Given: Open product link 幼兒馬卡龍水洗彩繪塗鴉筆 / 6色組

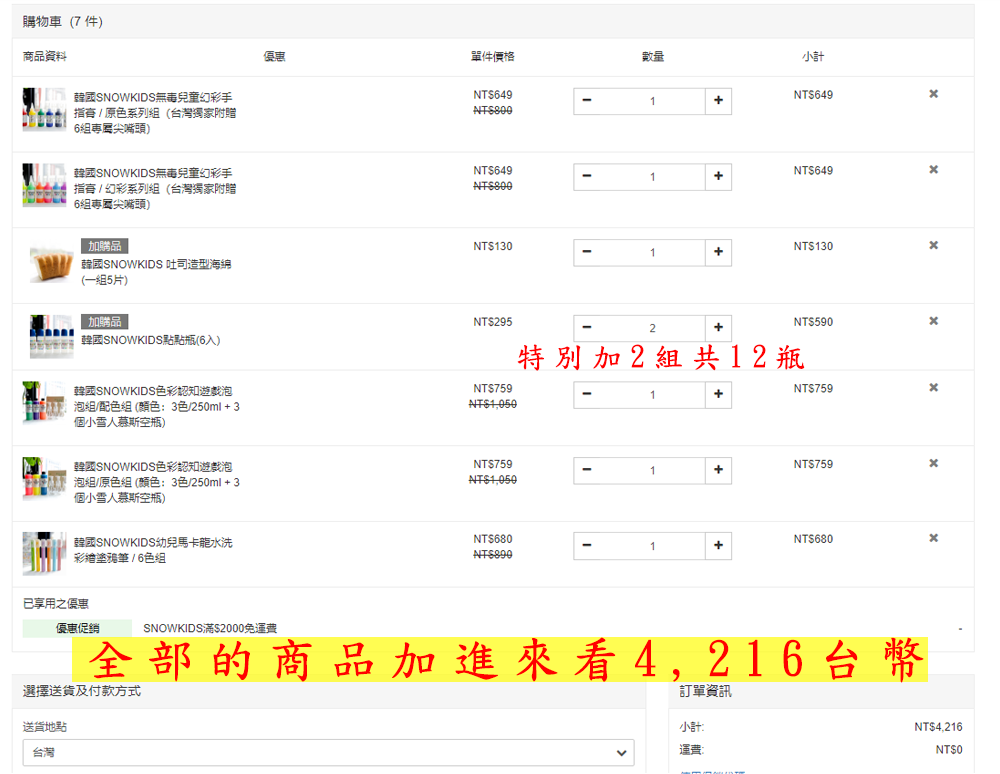Looking at the screenshot, I should (153, 550).
